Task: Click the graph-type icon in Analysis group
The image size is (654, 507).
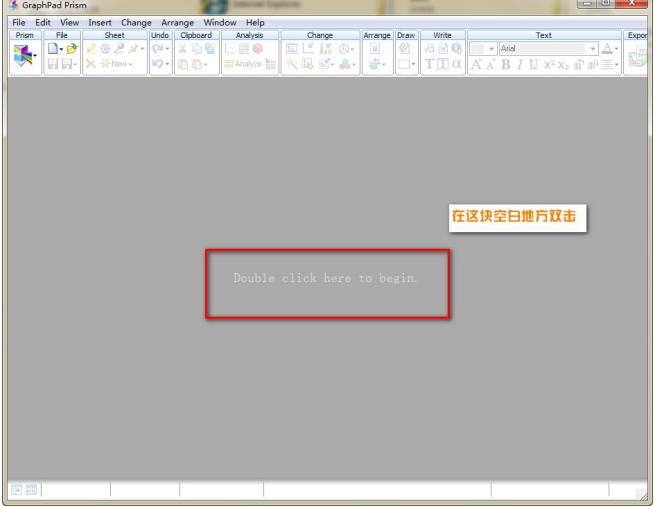Action: (230, 49)
